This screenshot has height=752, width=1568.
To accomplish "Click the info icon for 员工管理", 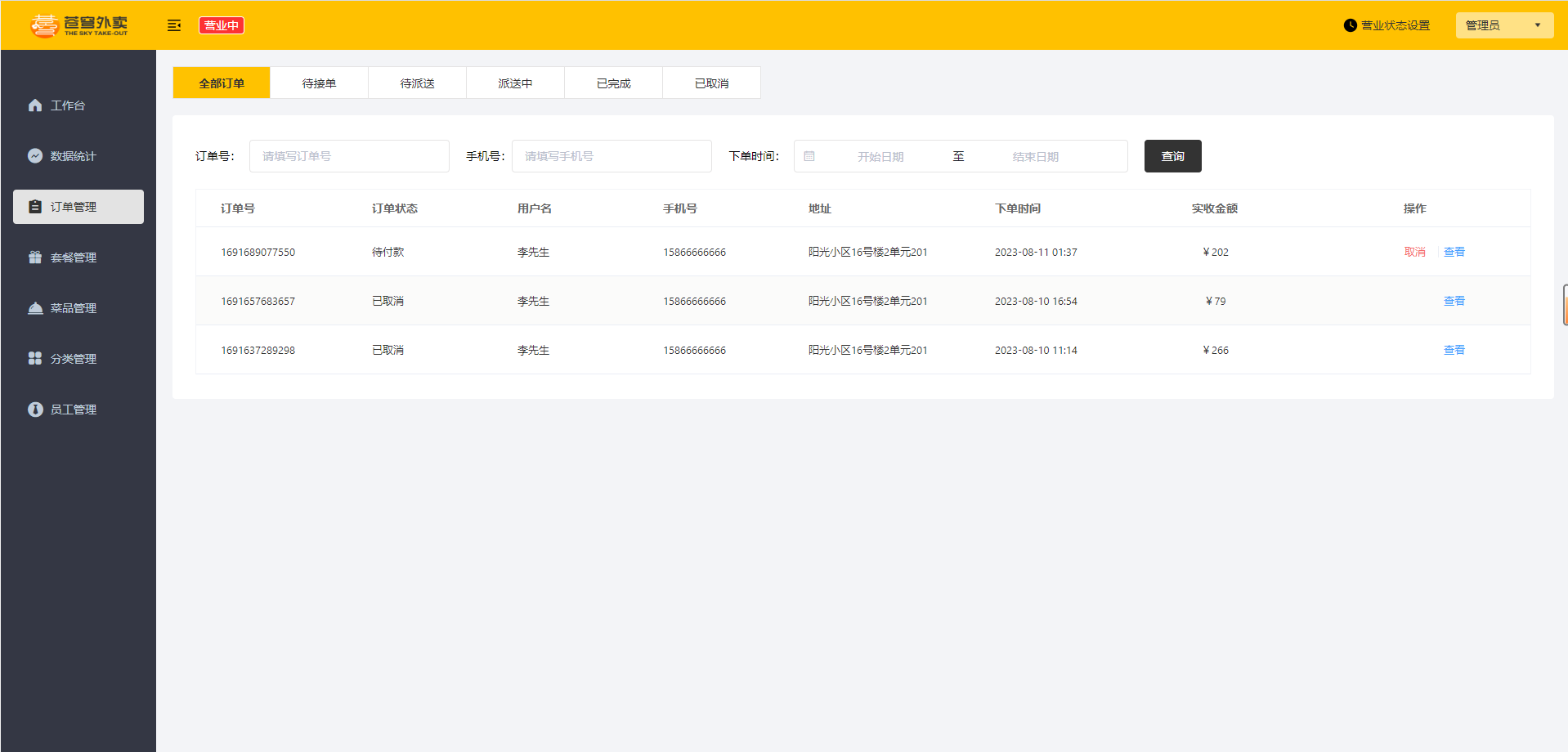I will coord(35,410).
